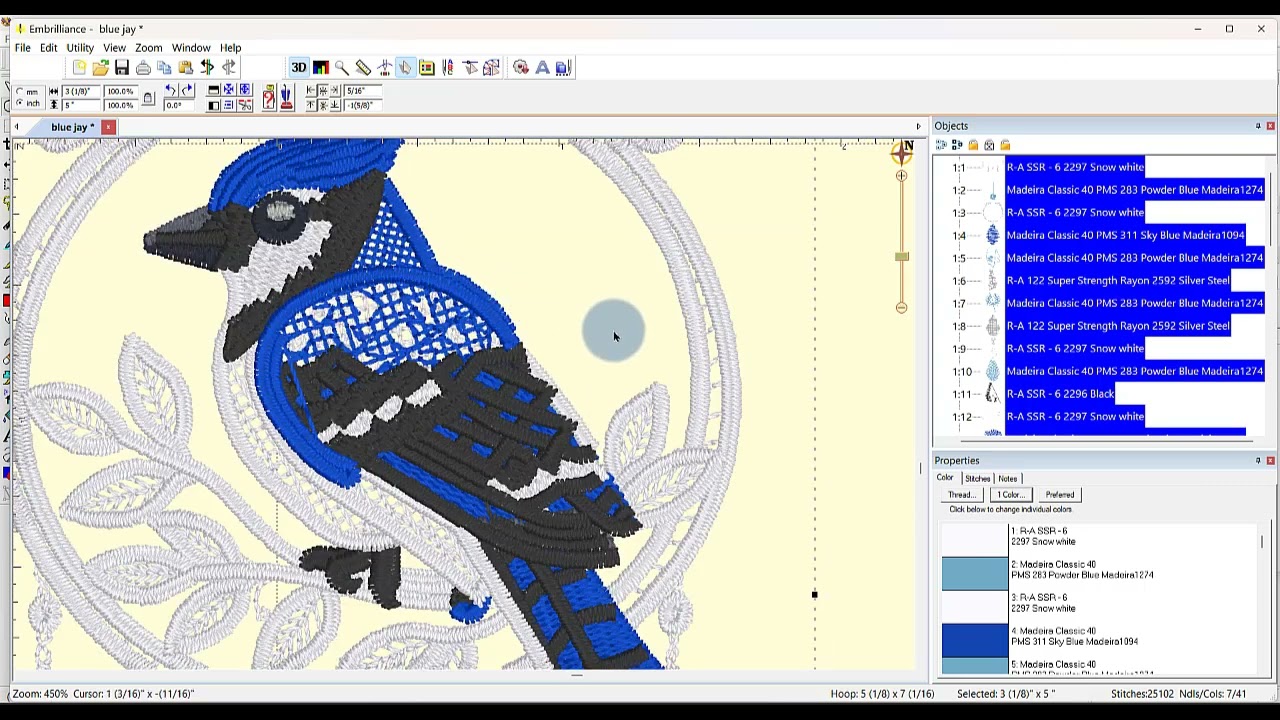The image size is (1280, 720).
Task: Click the expand-all icon in Objects panel
Action: tap(941, 145)
